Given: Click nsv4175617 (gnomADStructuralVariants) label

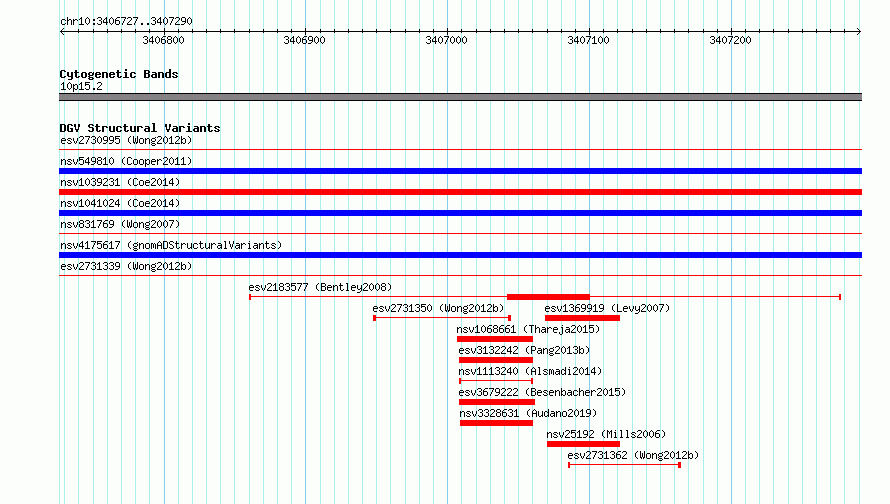Looking at the screenshot, I should [x=171, y=245].
